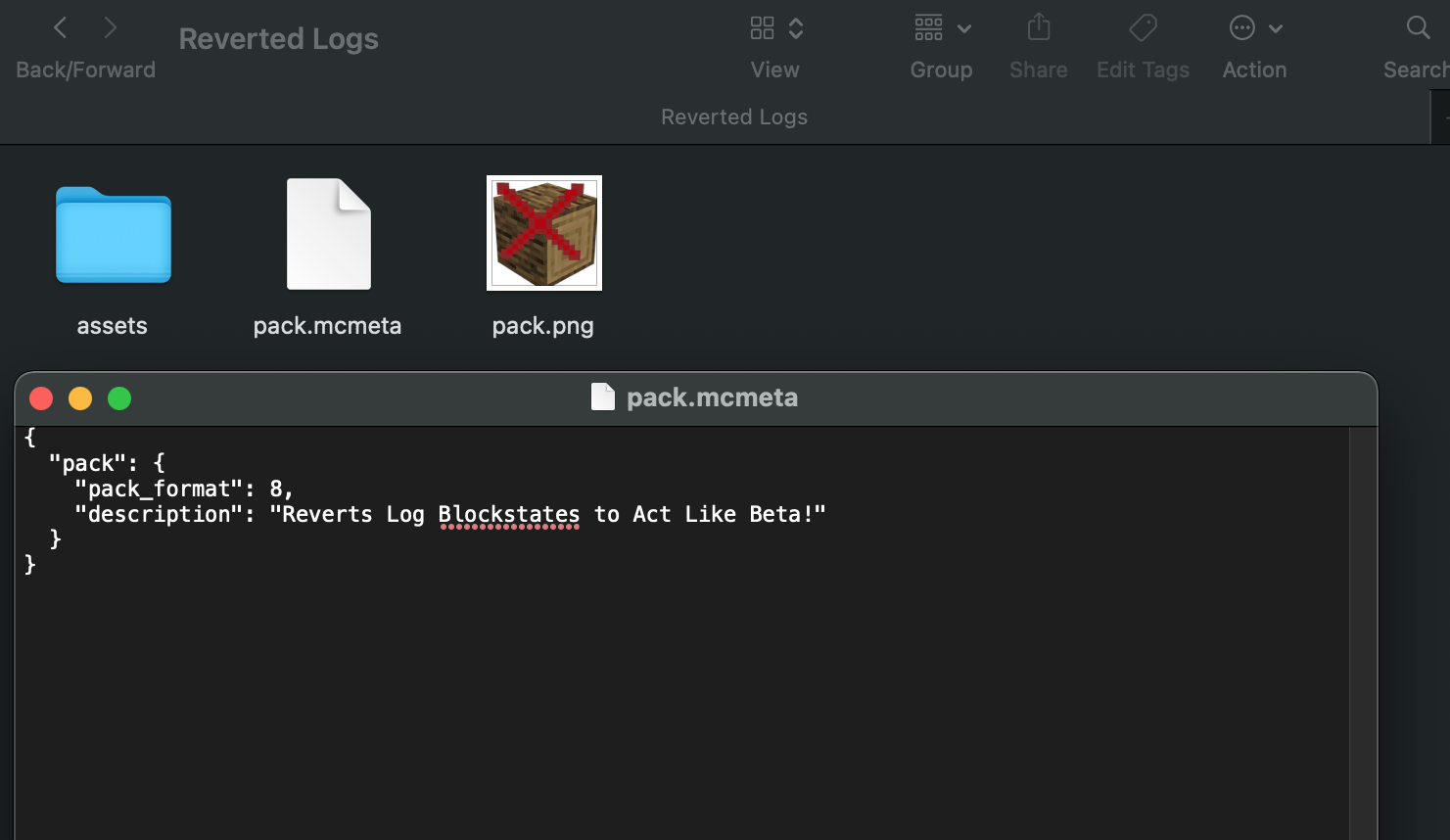Close the pack.mcmeta editor window
The height and width of the screenshot is (840, 1450).
(x=41, y=398)
